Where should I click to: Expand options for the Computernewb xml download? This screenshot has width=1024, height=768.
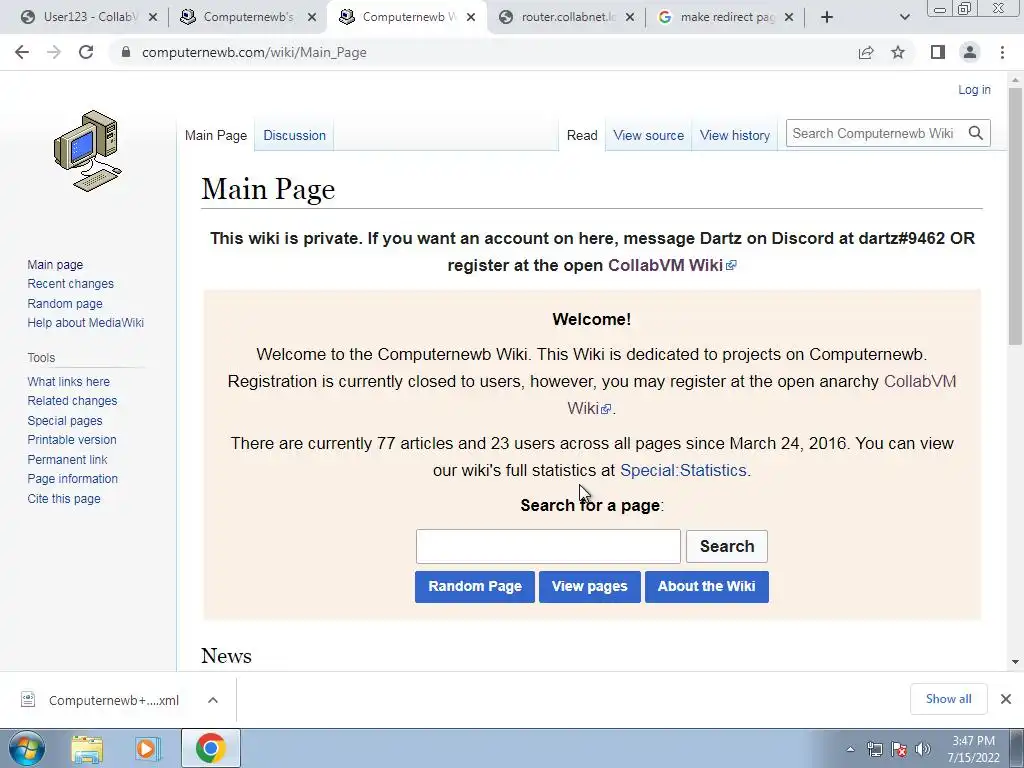coord(213,700)
